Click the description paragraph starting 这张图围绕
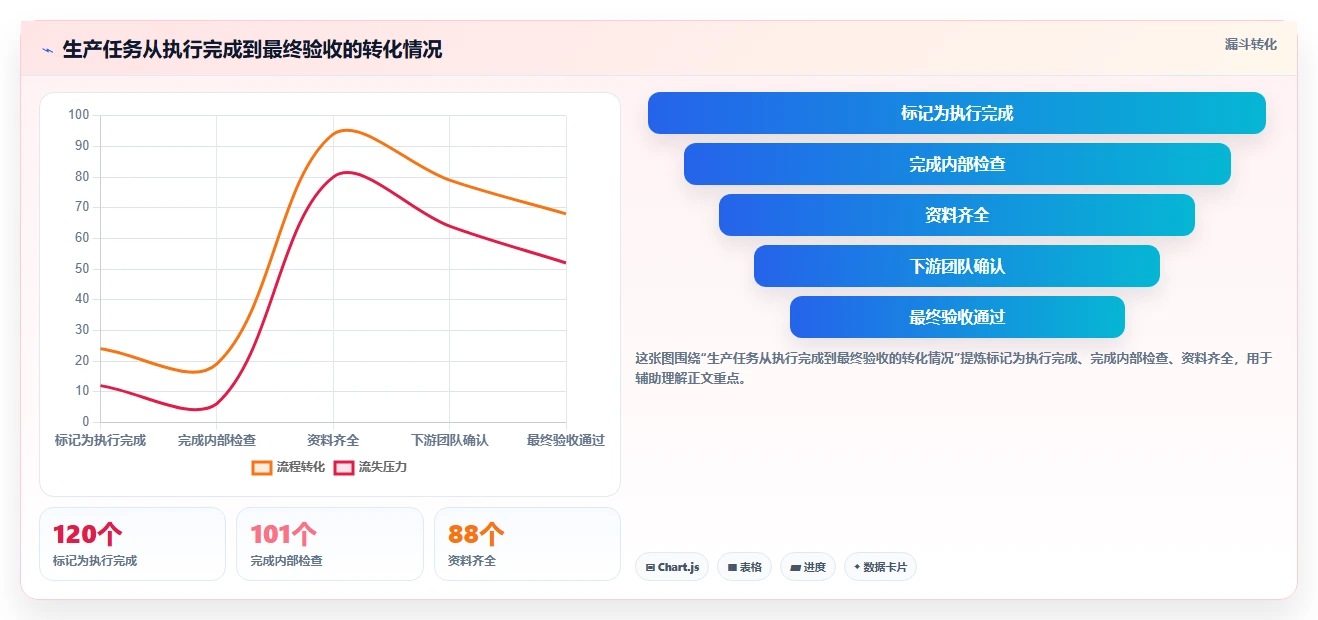Screen dimensions: 1318x620 click(953, 368)
